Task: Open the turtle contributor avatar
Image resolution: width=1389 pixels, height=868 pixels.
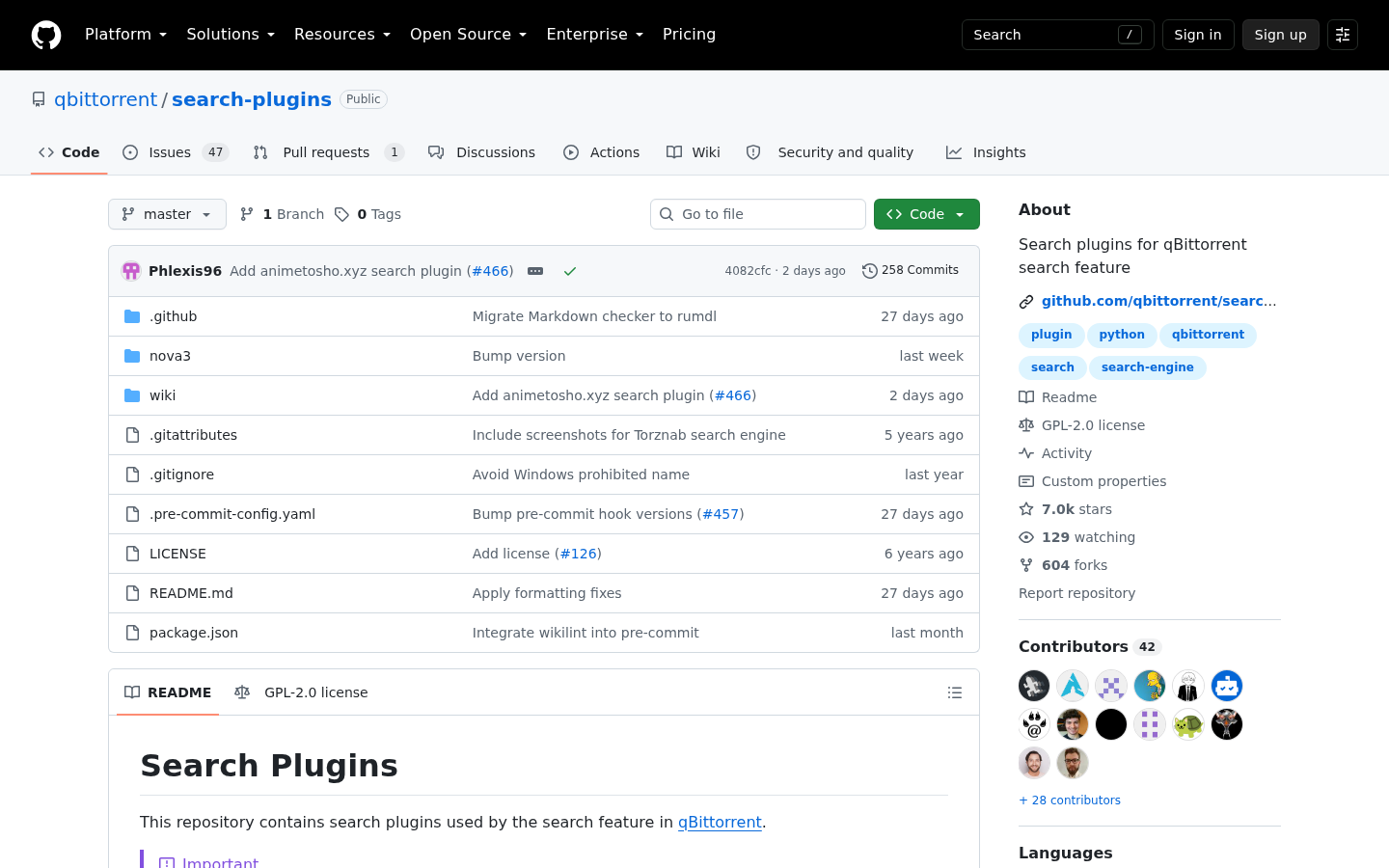Action: point(1188,724)
